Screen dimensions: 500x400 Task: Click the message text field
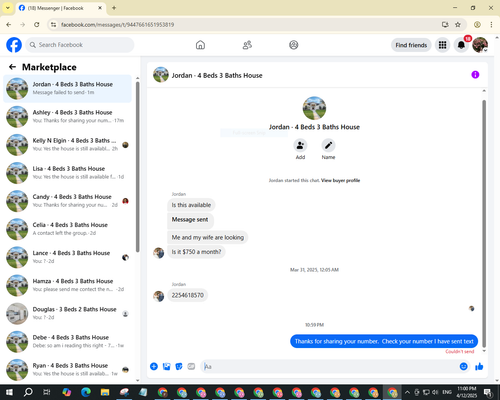point(330,367)
